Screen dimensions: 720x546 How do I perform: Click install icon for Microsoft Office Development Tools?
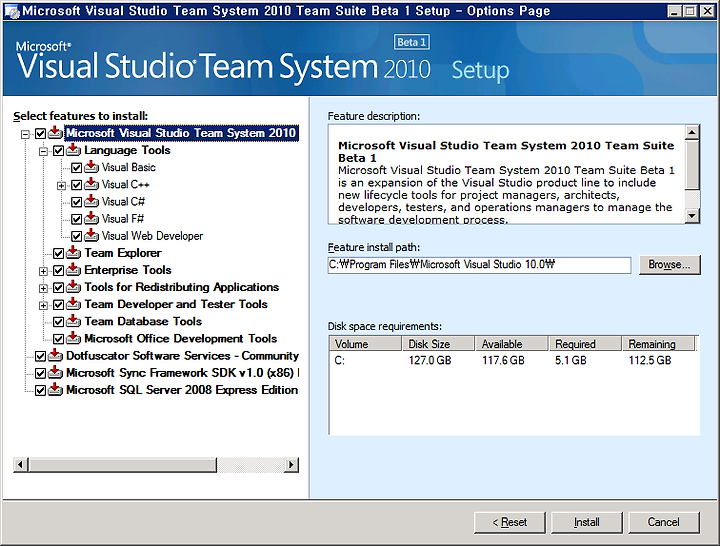[x=73, y=338]
